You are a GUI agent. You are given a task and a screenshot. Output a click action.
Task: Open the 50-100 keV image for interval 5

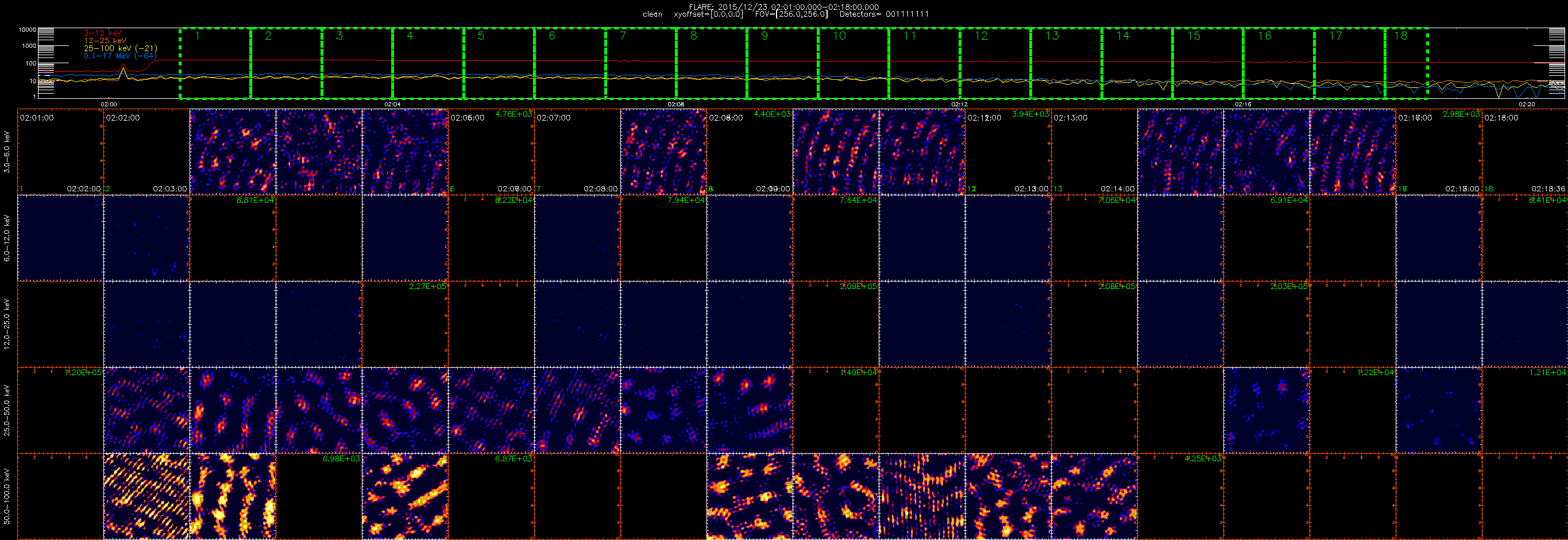[405, 496]
